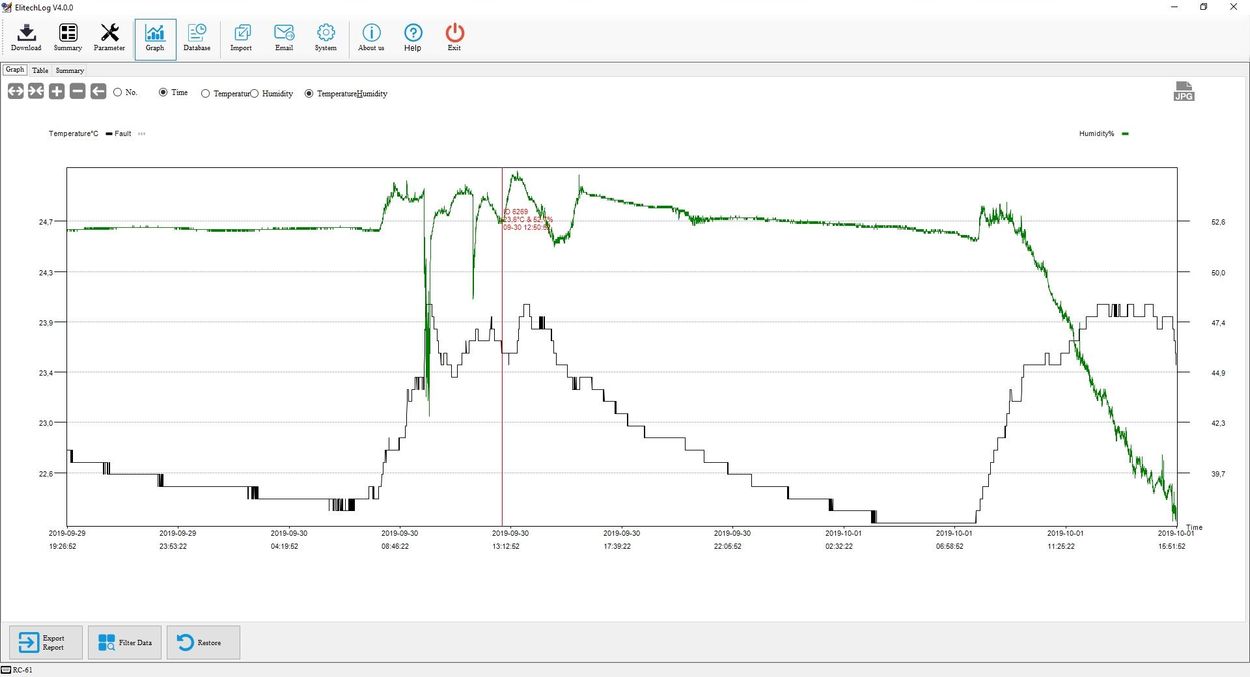The image size is (1250, 677).
Task: Click the horizontal expand arrows icon
Action: tap(16, 92)
